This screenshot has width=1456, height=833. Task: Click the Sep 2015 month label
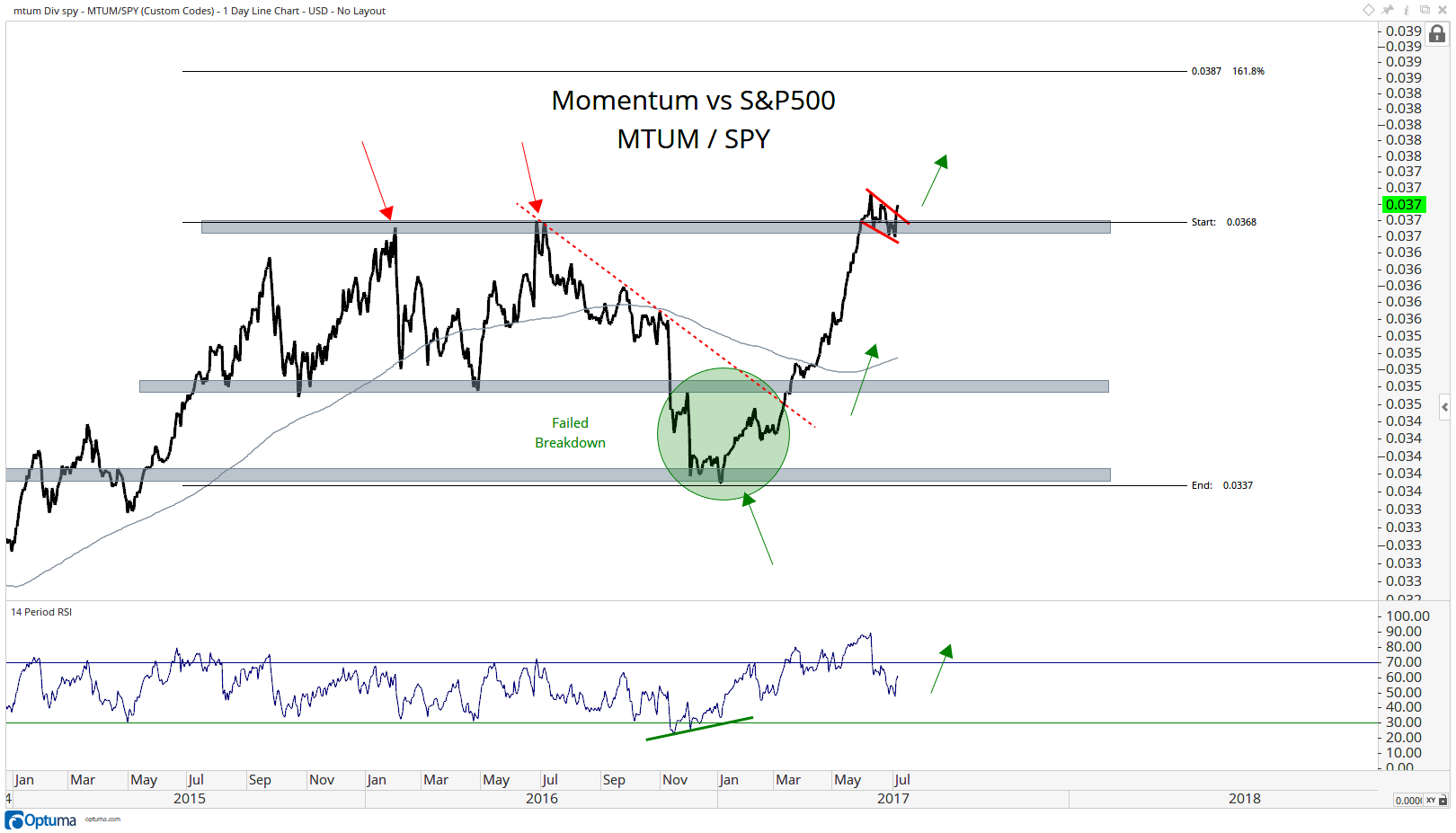tap(260, 779)
